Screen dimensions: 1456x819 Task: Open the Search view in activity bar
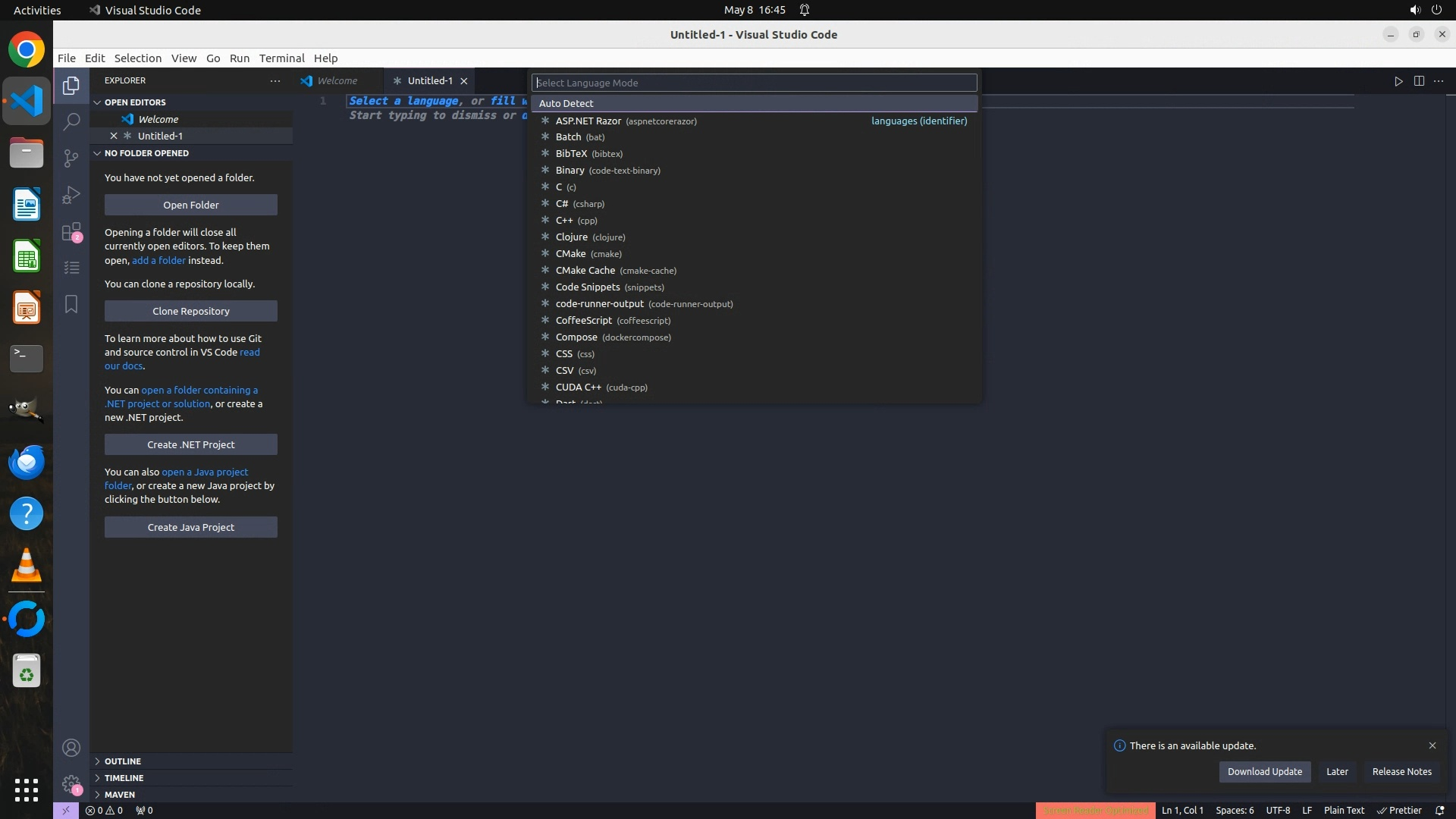click(x=71, y=121)
